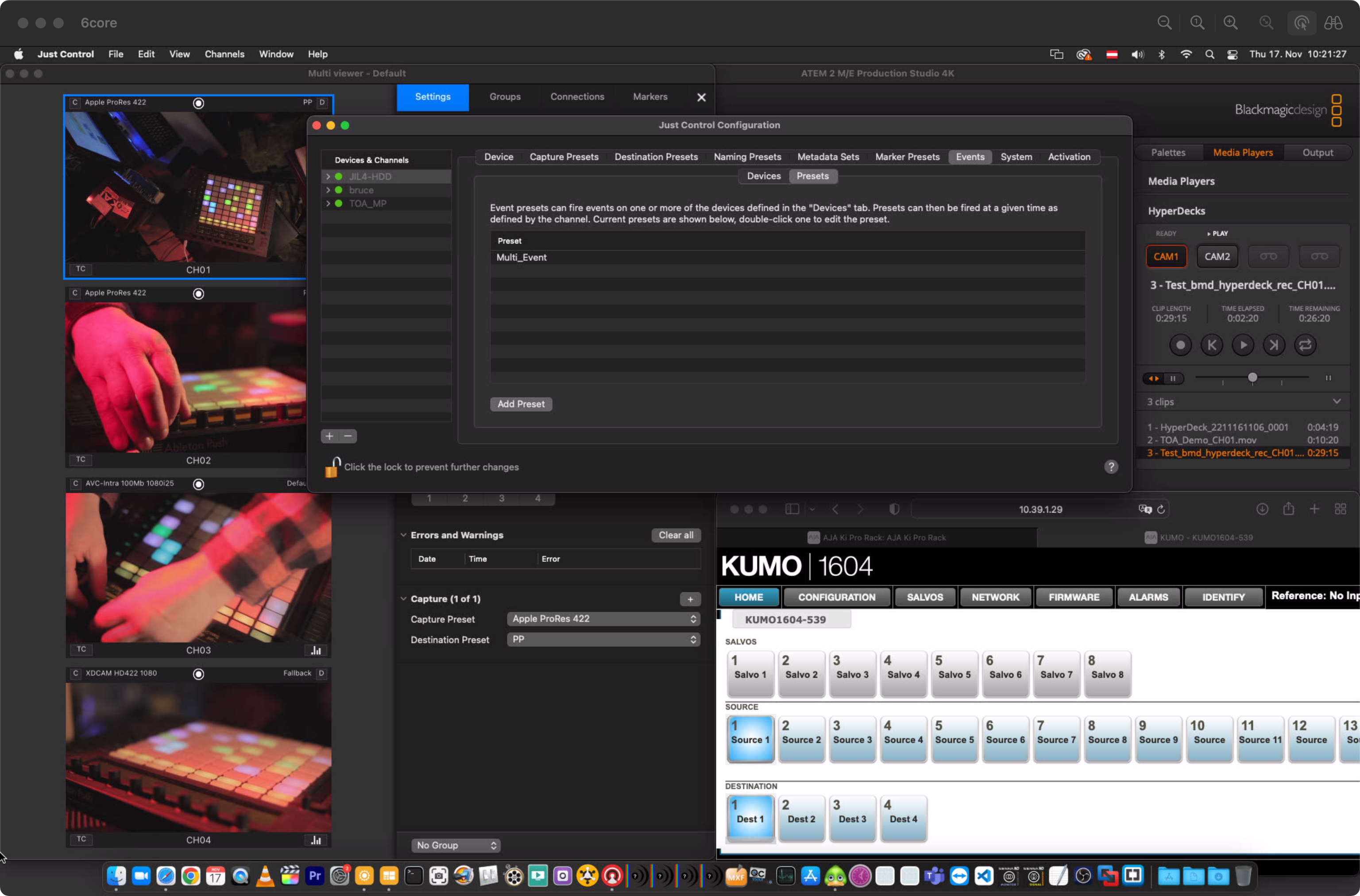Screen dimensions: 1360x896
Task: Skip to next clip on HyperDeck
Action: pyautogui.click(x=1274, y=345)
